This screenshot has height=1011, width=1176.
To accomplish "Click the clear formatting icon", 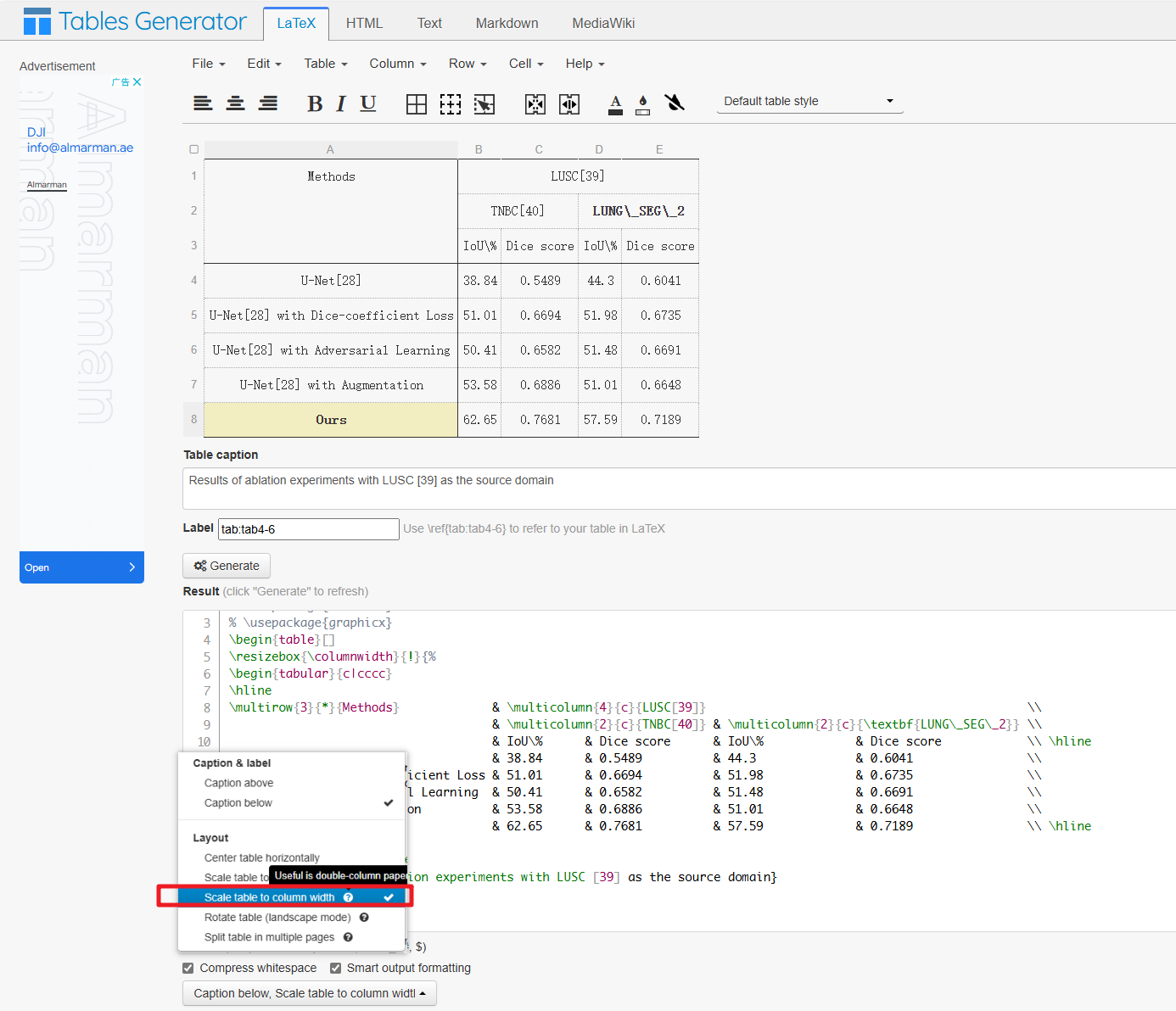I will 675,103.
